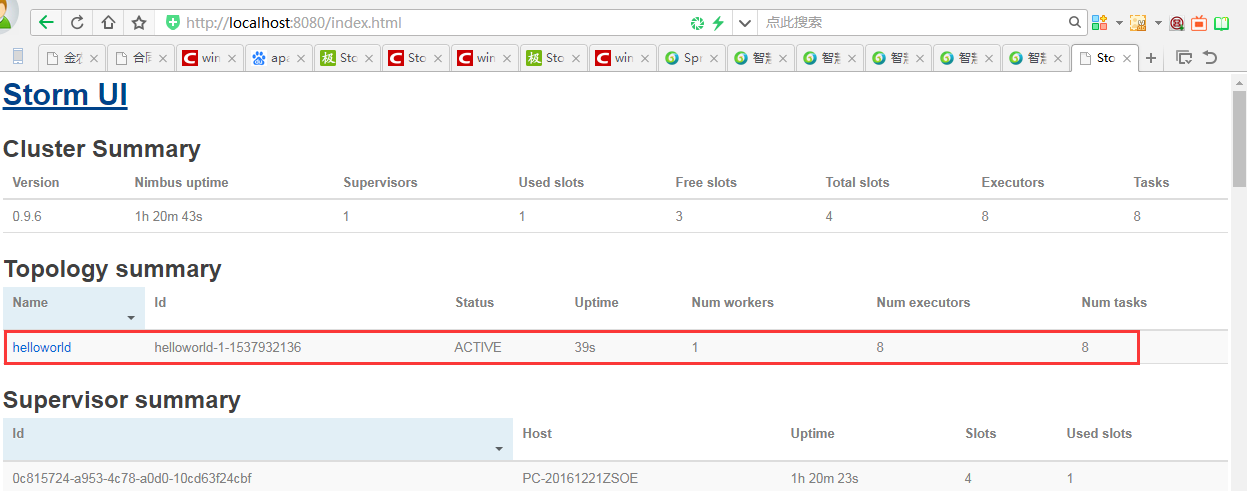Viewport: 1247px width, 491px height.
Task: Sort supervisors via Id column header arrow
Action: 498,449
